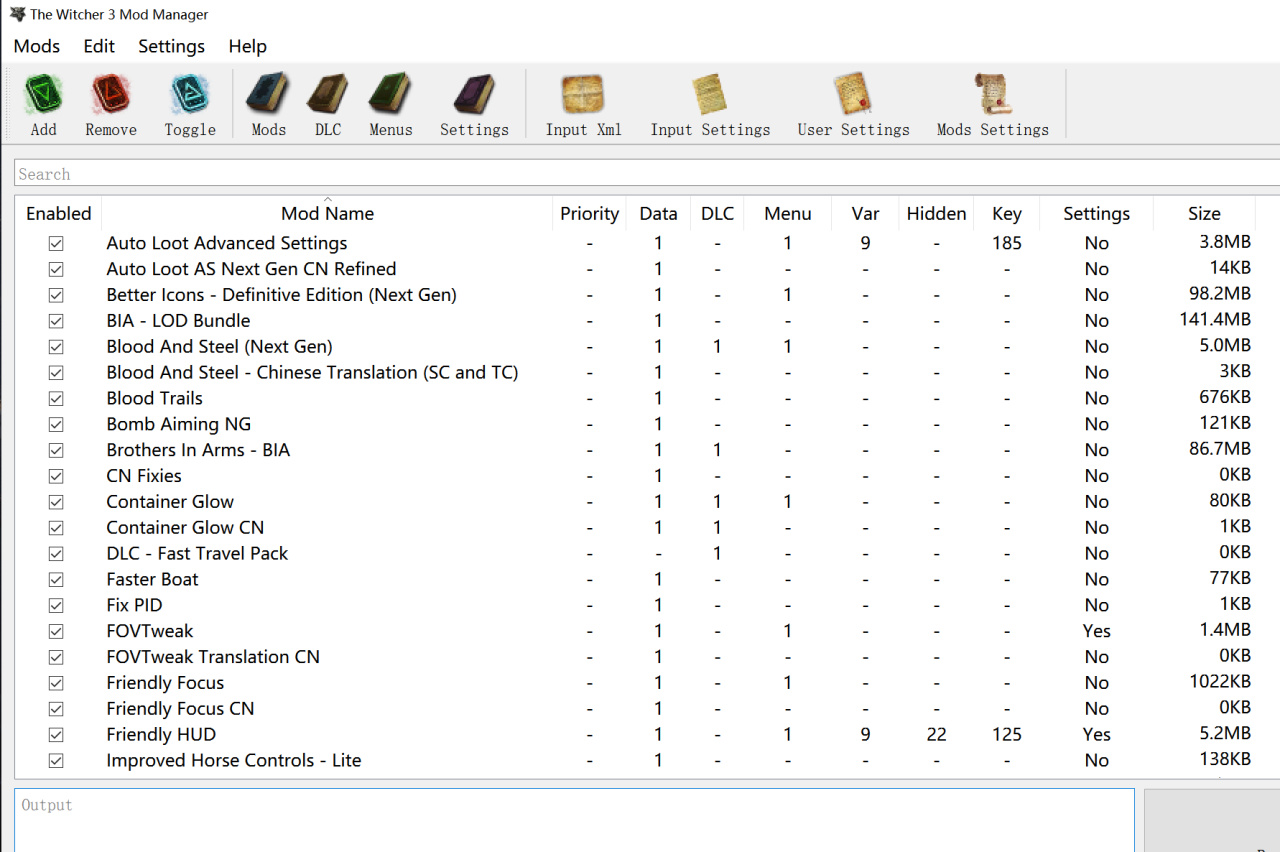Sort the list by Enabled column header

click(58, 213)
